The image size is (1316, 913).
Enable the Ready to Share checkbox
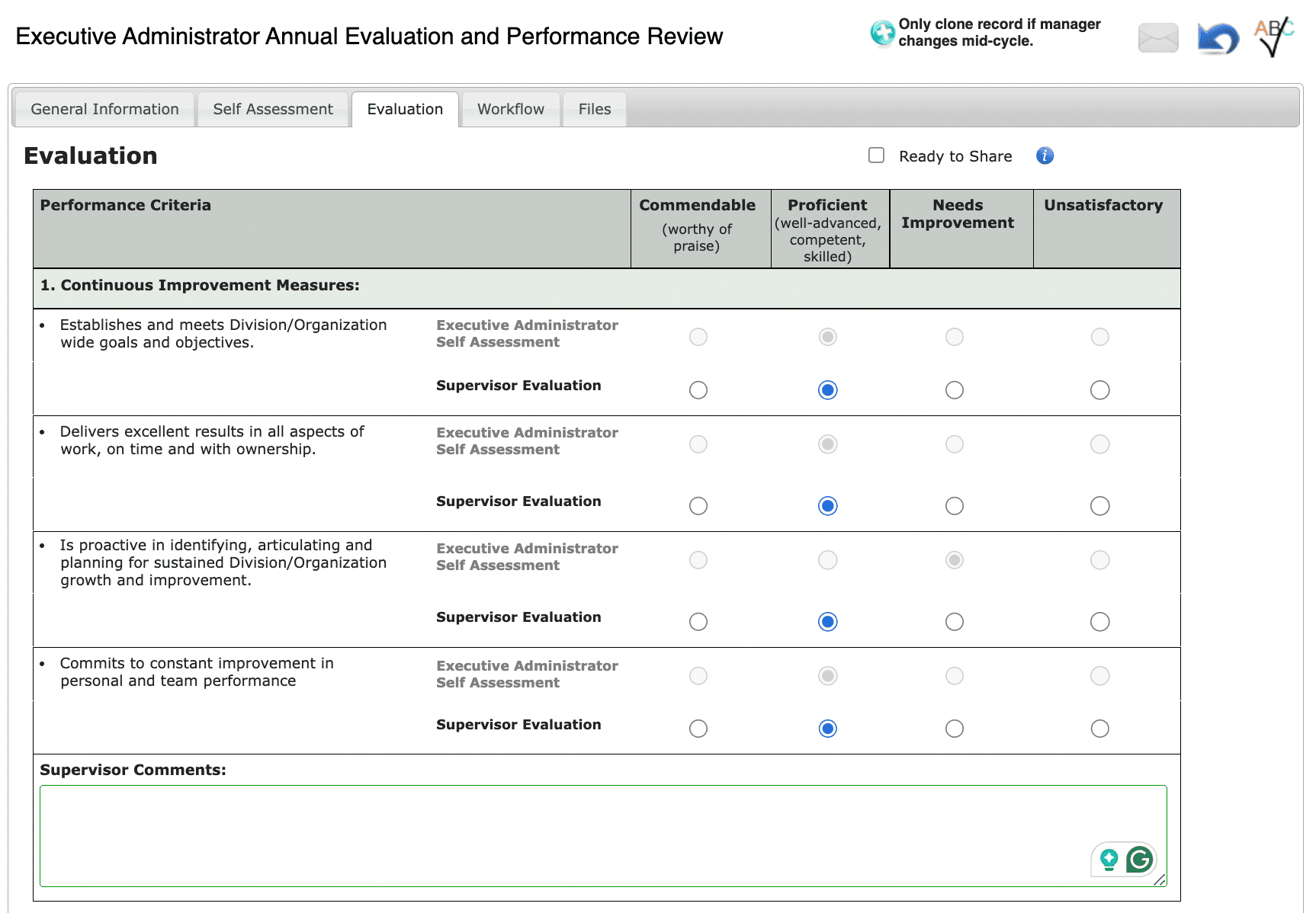pos(877,155)
